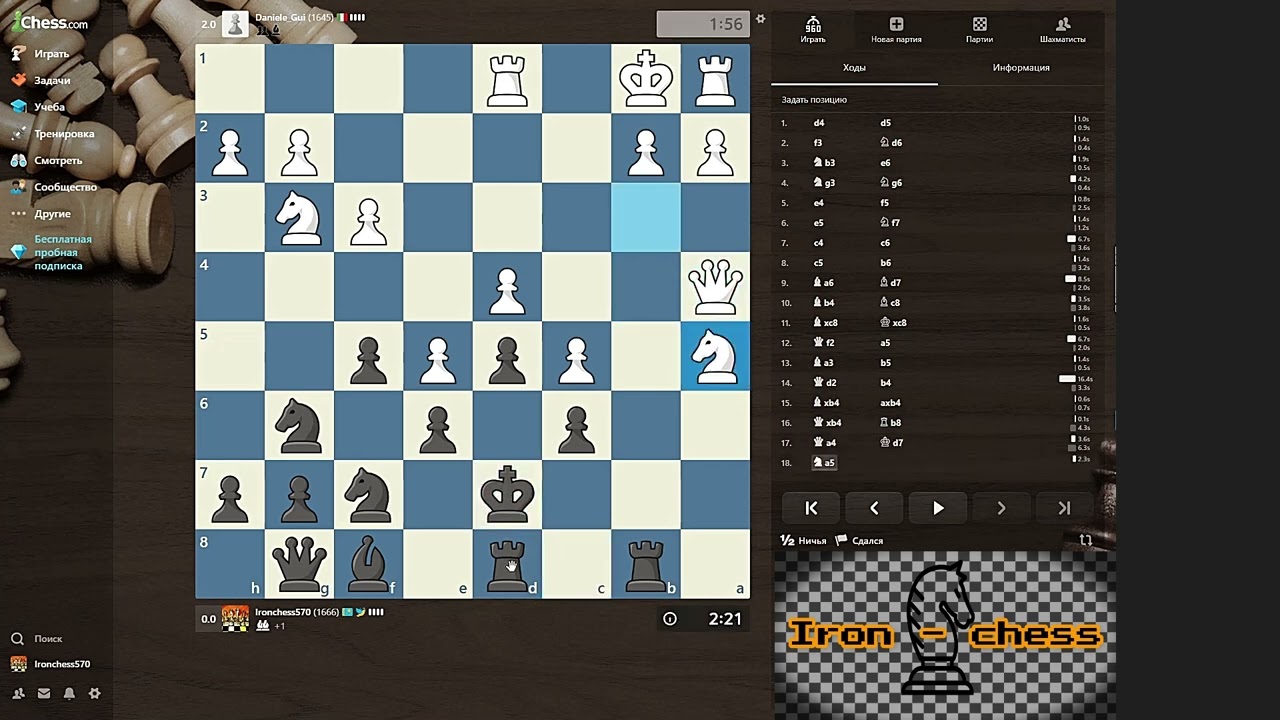Start a Новая партия new game
The image size is (1280, 720).
(896, 30)
